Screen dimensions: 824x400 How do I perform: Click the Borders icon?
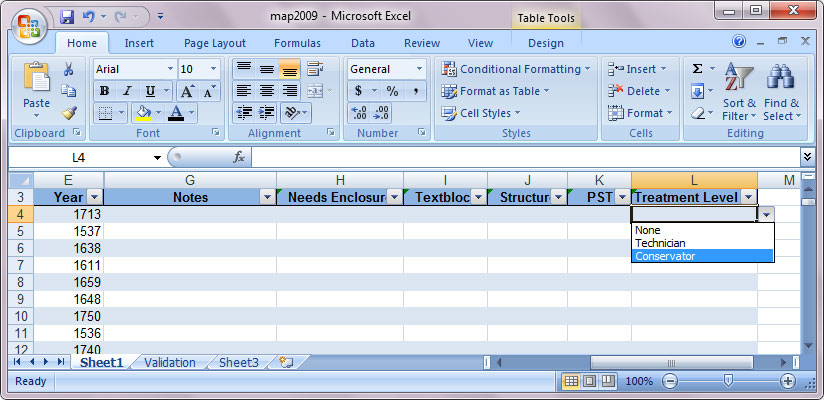[x=105, y=112]
